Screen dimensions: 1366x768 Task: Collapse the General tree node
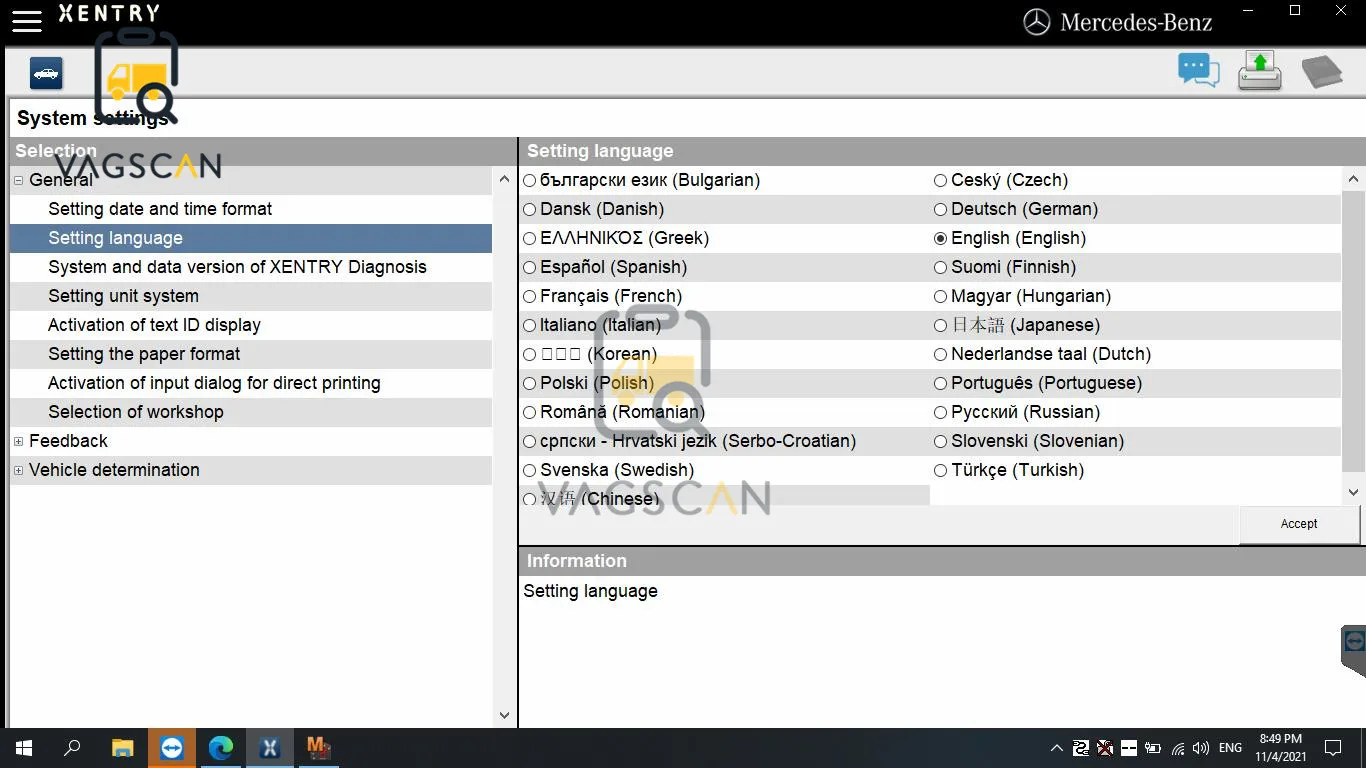tap(19, 181)
